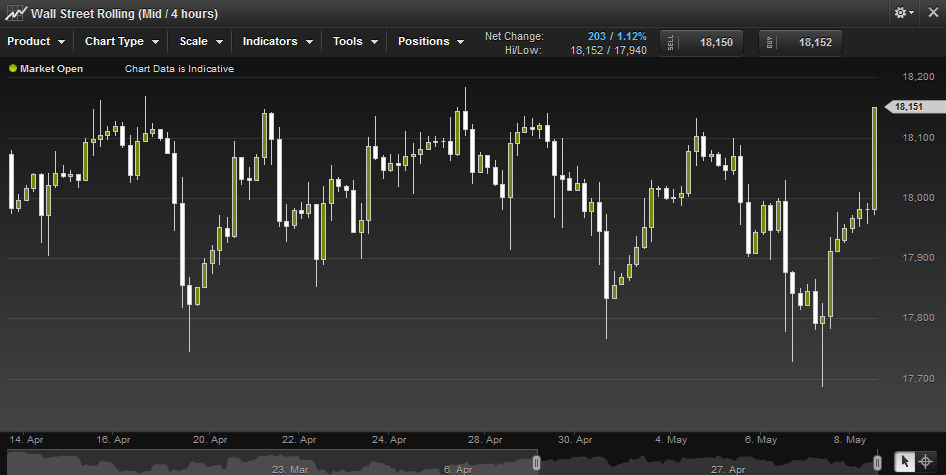Viewport: 946px width, 475px height.
Task: Open the Scale dropdown menu
Action: (201, 42)
